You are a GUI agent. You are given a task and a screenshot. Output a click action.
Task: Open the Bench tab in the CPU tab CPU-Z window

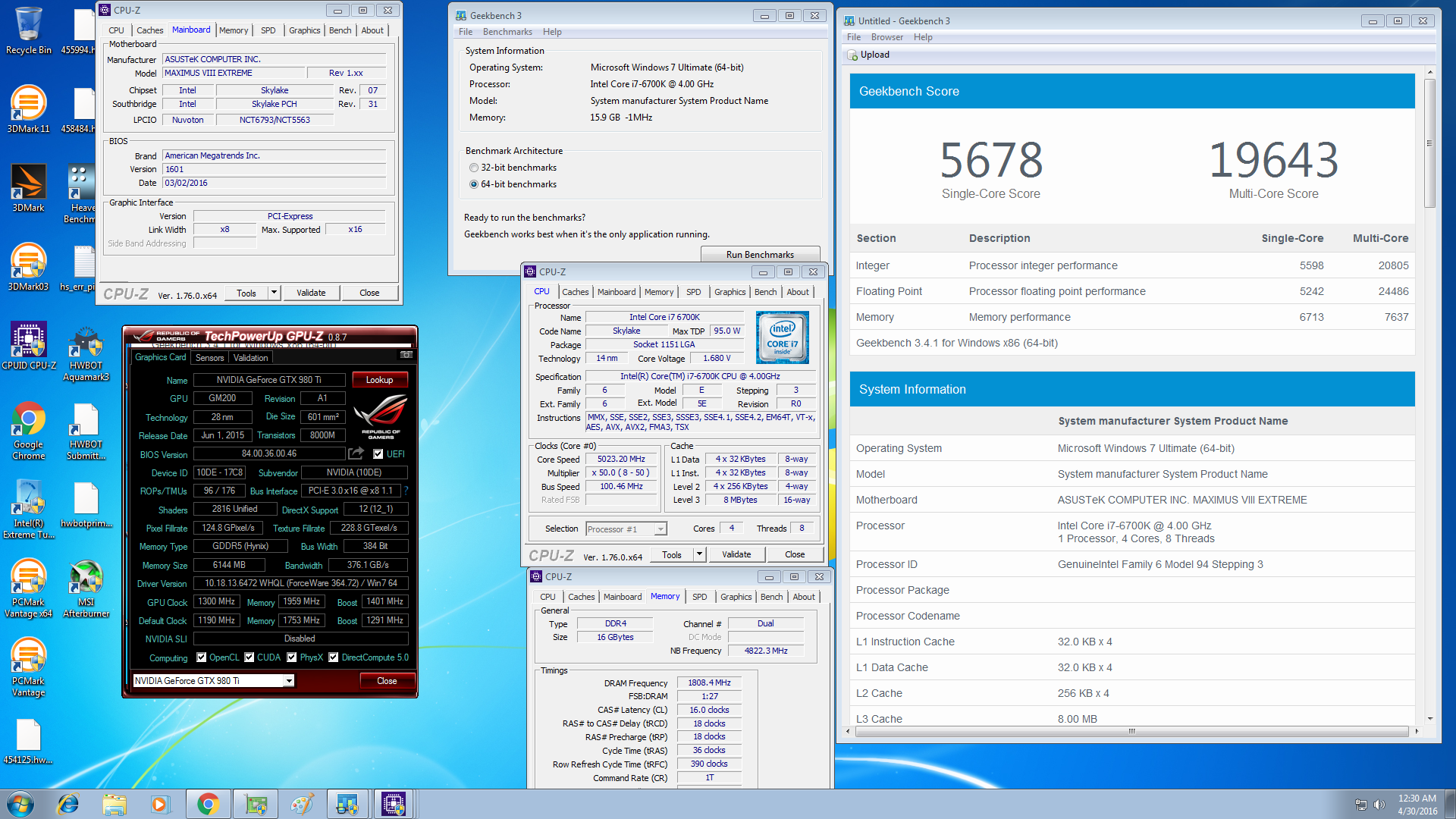[765, 292]
